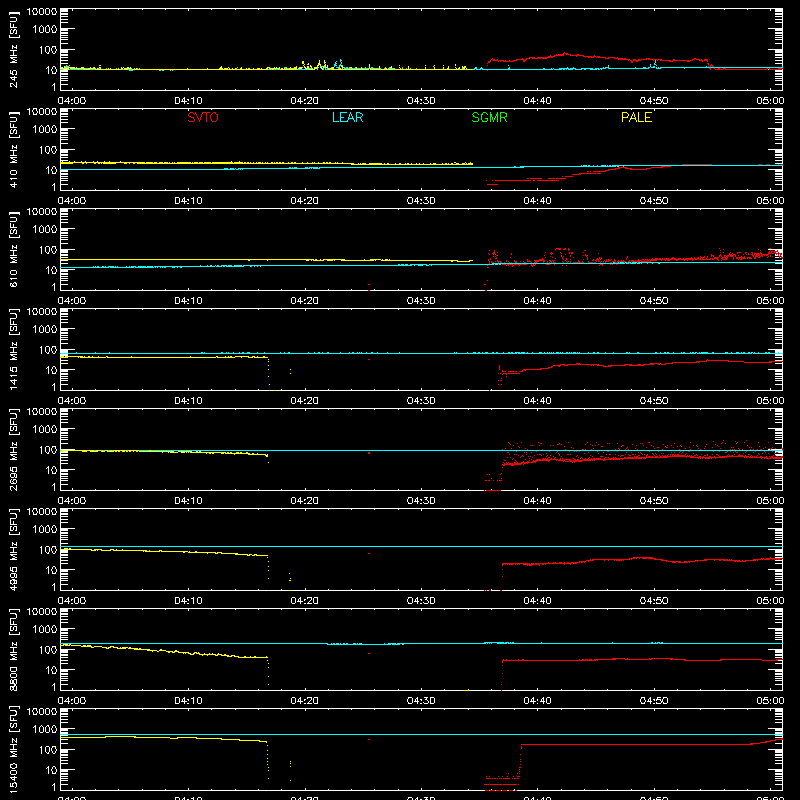This screenshot has width=800, height=800.
Task: Select the '2695 MHz [SFU]' axis title
Action: pos(13,449)
